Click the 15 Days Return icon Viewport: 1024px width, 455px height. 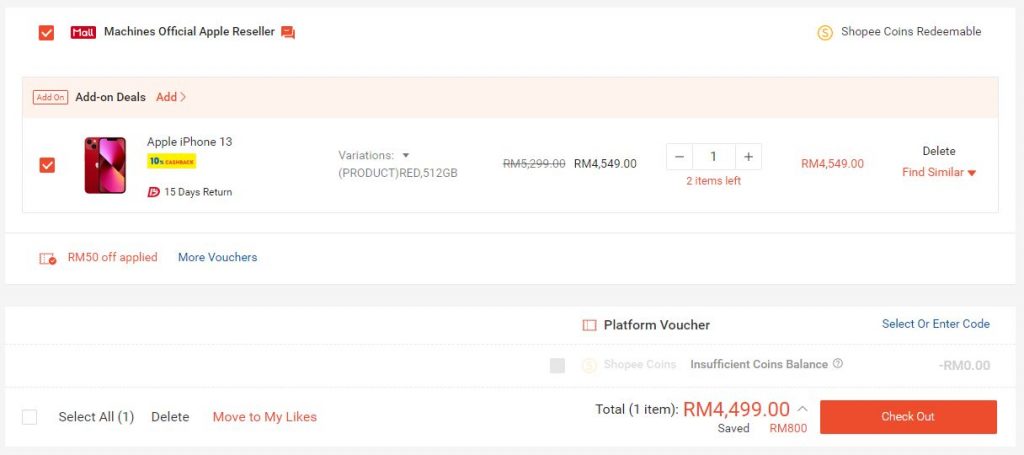pyautogui.click(x=153, y=192)
